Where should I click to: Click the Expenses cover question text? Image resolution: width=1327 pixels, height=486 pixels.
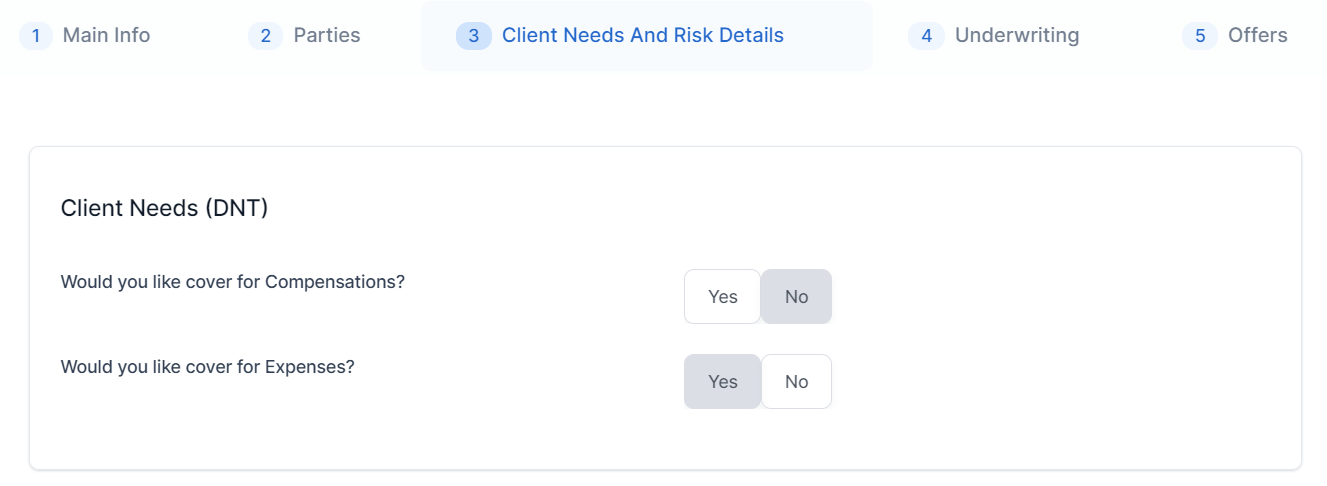pos(208,367)
